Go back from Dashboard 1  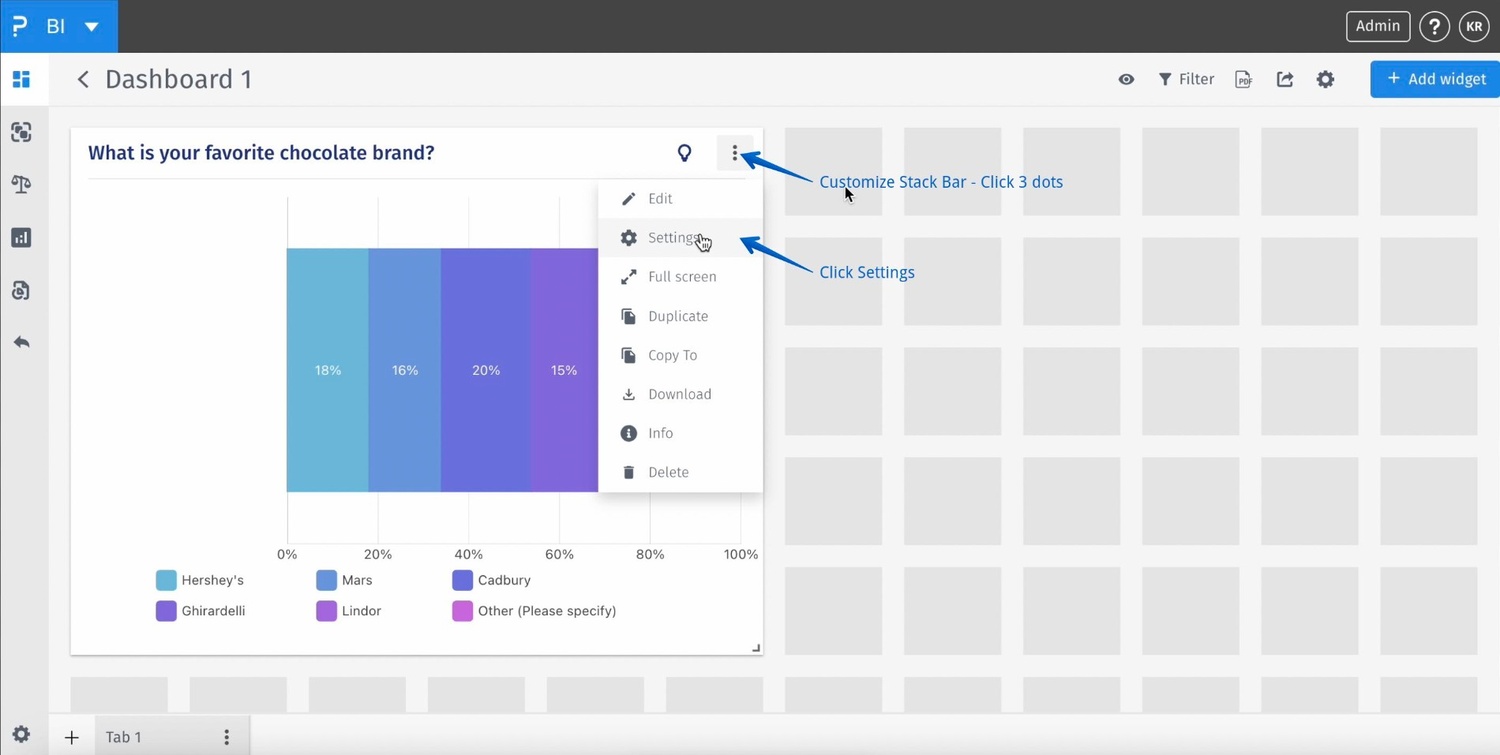tap(83, 79)
